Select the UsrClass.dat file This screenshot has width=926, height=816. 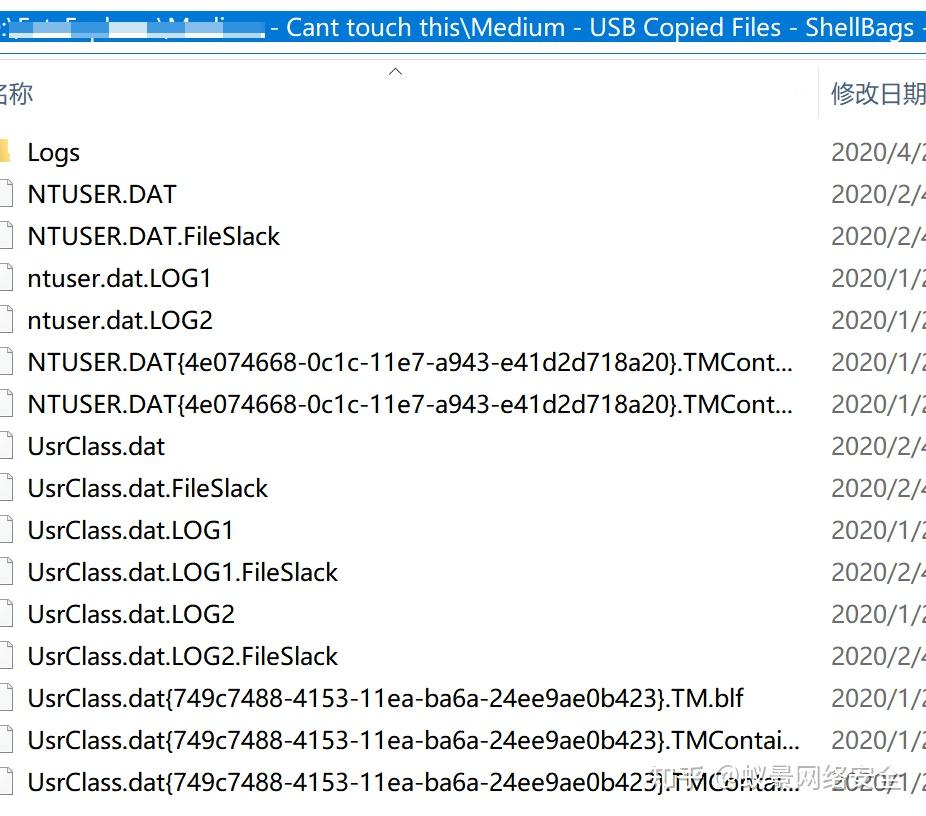[96, 446]
